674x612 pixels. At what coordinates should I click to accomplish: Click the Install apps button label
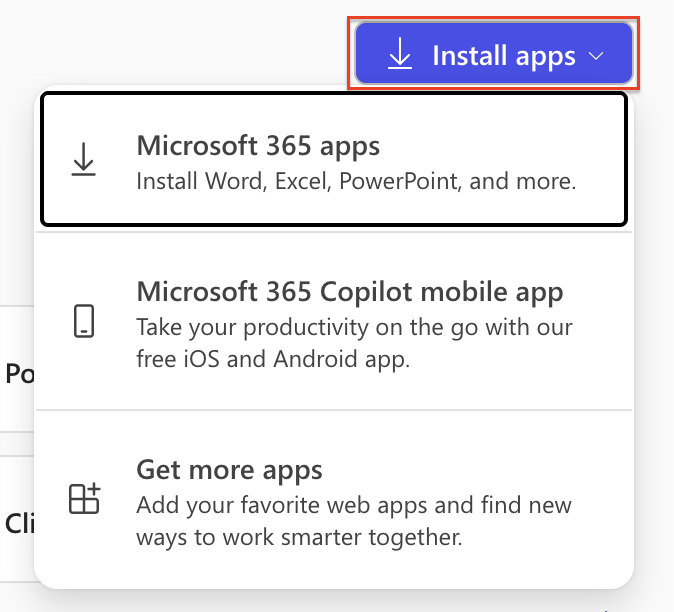click(503, 55)
